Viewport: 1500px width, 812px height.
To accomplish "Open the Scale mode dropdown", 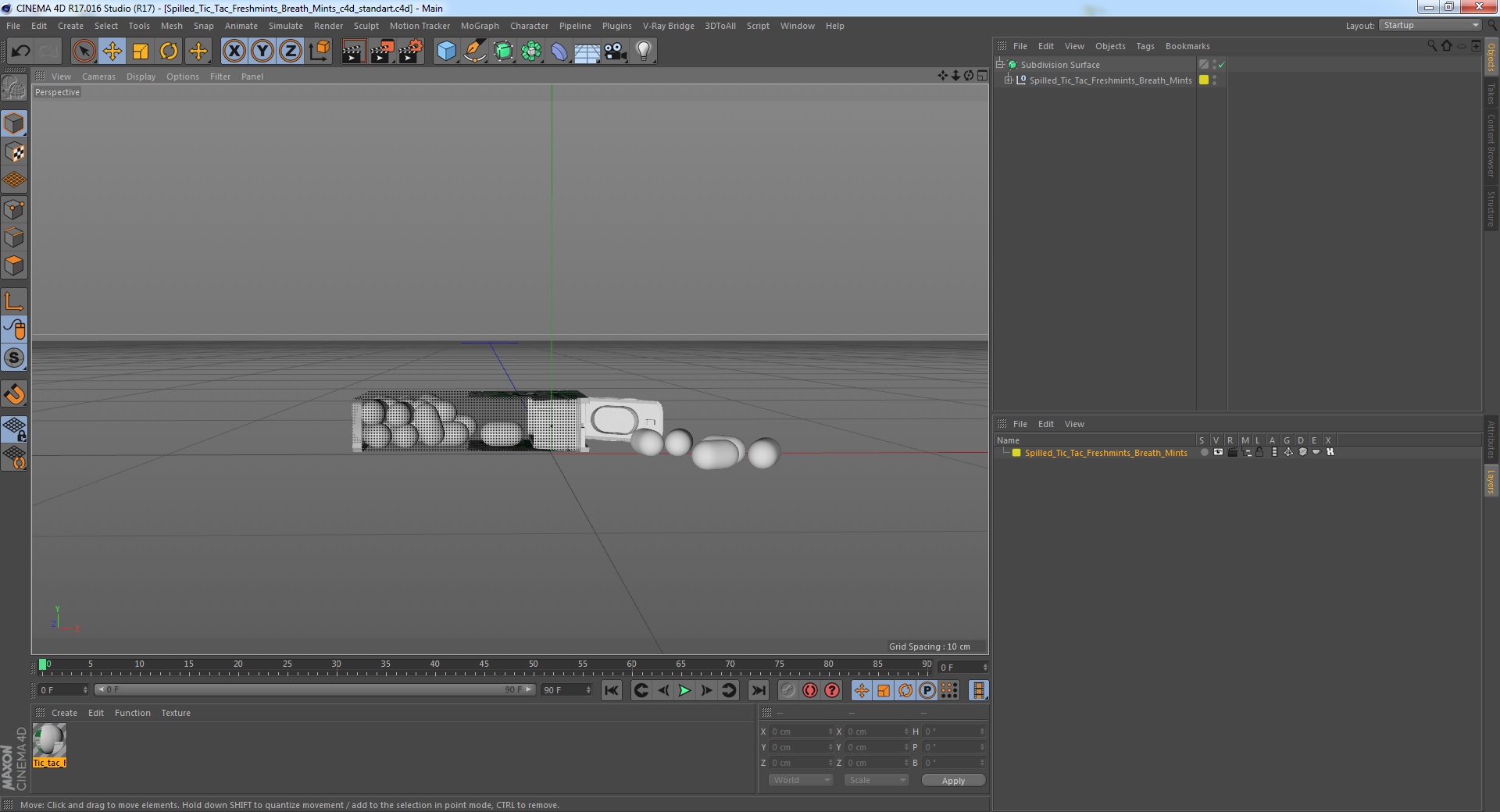I will (x=877, y=780).
